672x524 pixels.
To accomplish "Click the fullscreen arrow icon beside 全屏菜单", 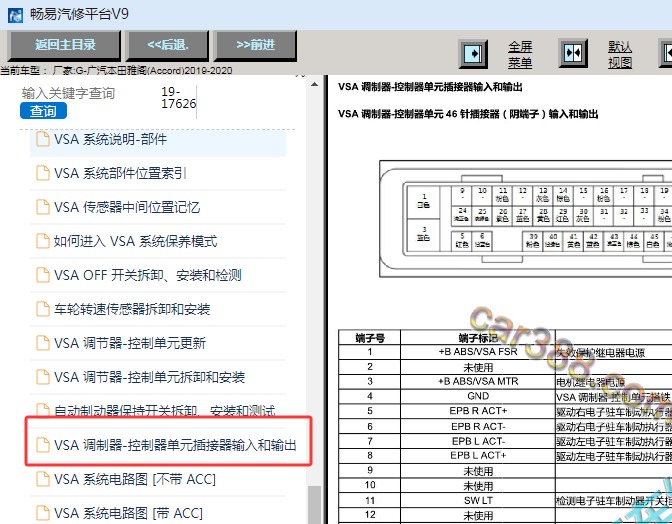I will (473, 54).
